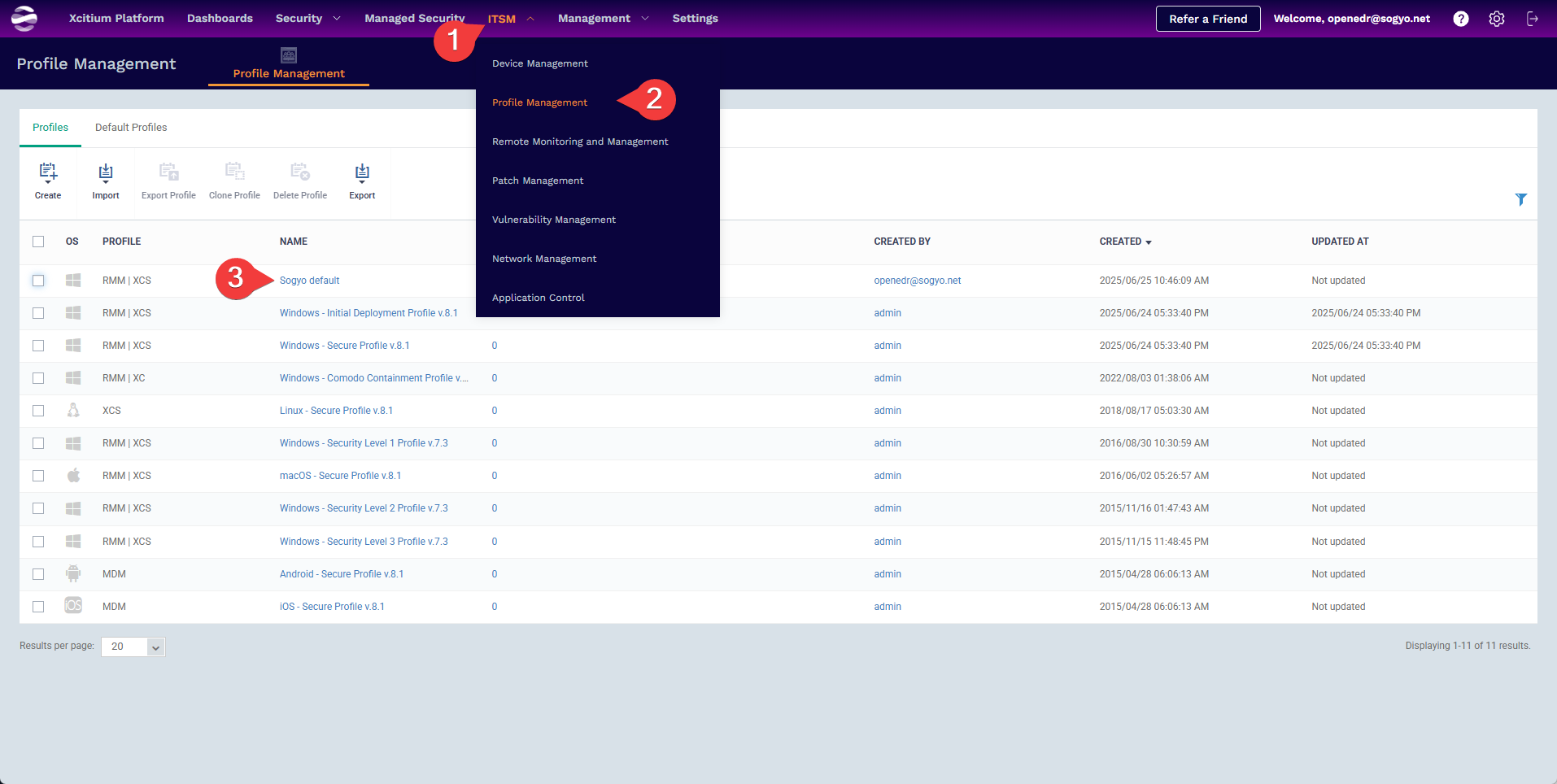Click Windows icon in Comodo Containment row

73,378
